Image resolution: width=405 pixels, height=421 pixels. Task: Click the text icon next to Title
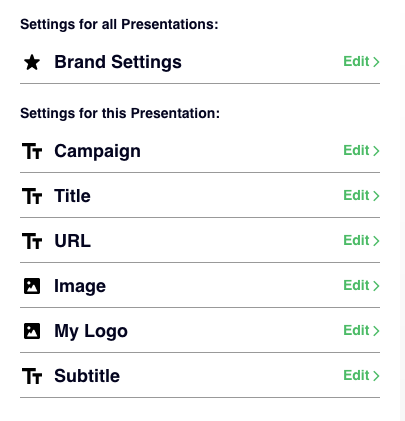coord(32,196)
